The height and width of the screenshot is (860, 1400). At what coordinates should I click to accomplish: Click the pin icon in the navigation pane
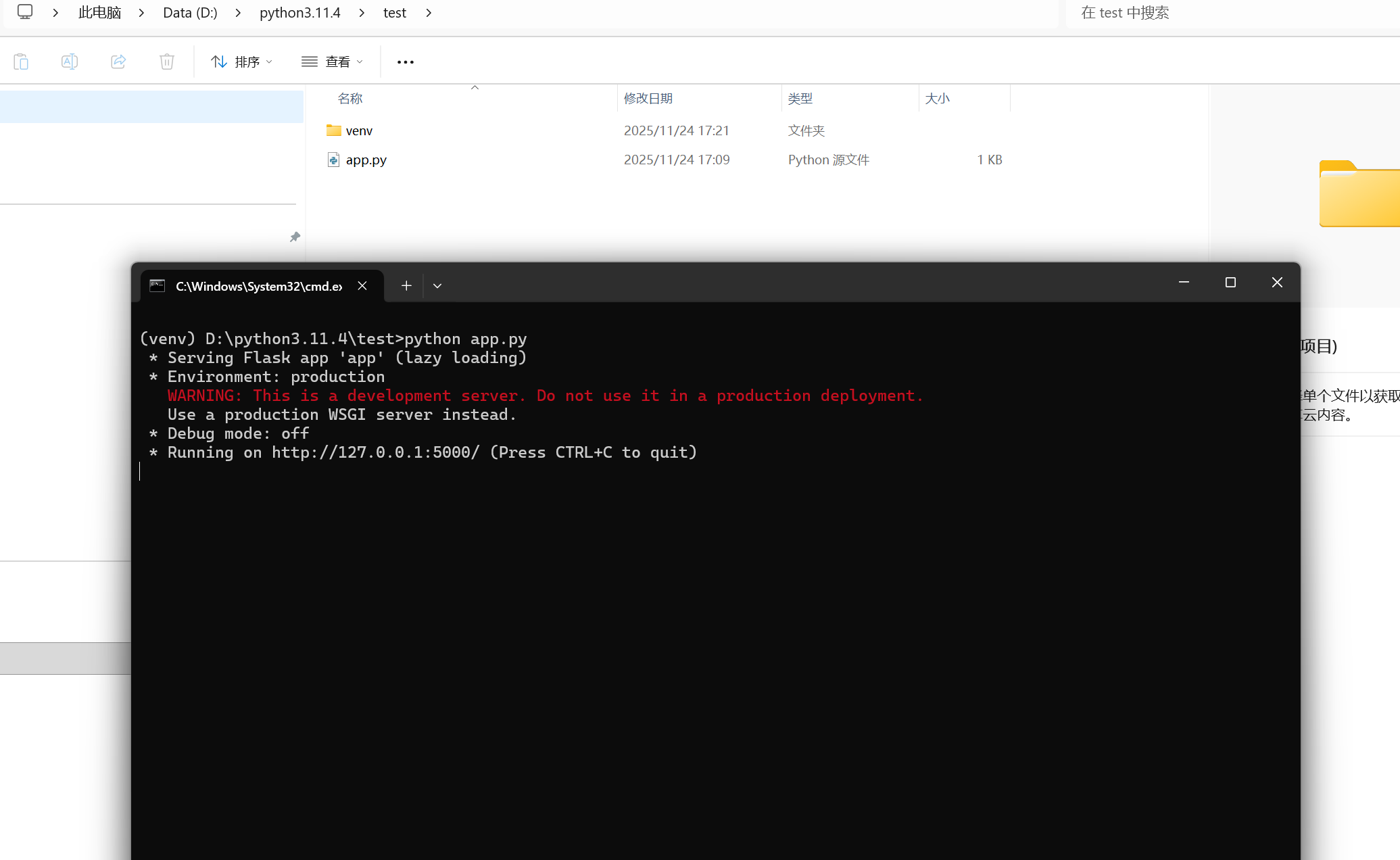point(295,237)
